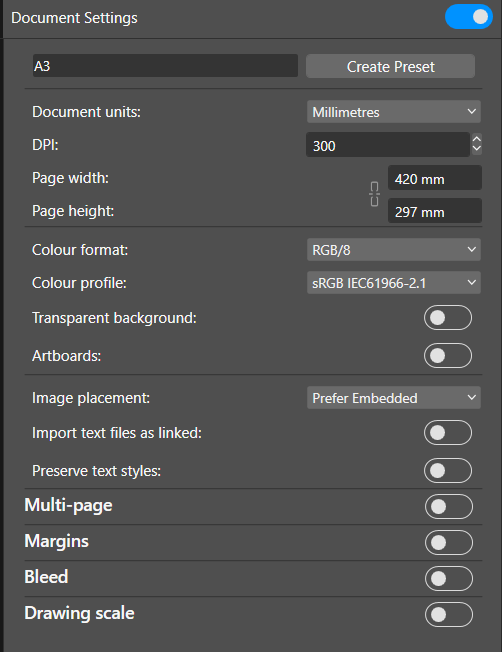
Task: Turn on the Drawing scale switch
Action: coord(449,615)
